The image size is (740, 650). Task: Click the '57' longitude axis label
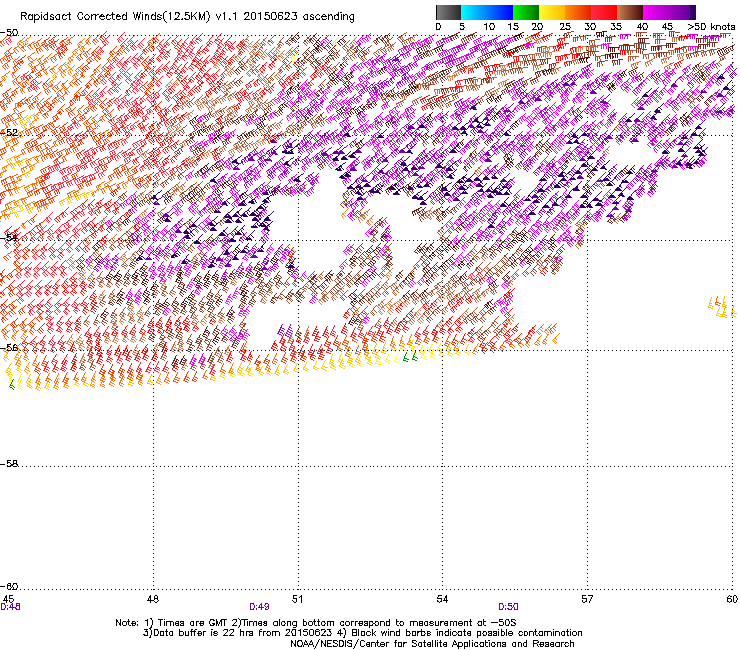[587, 599]
